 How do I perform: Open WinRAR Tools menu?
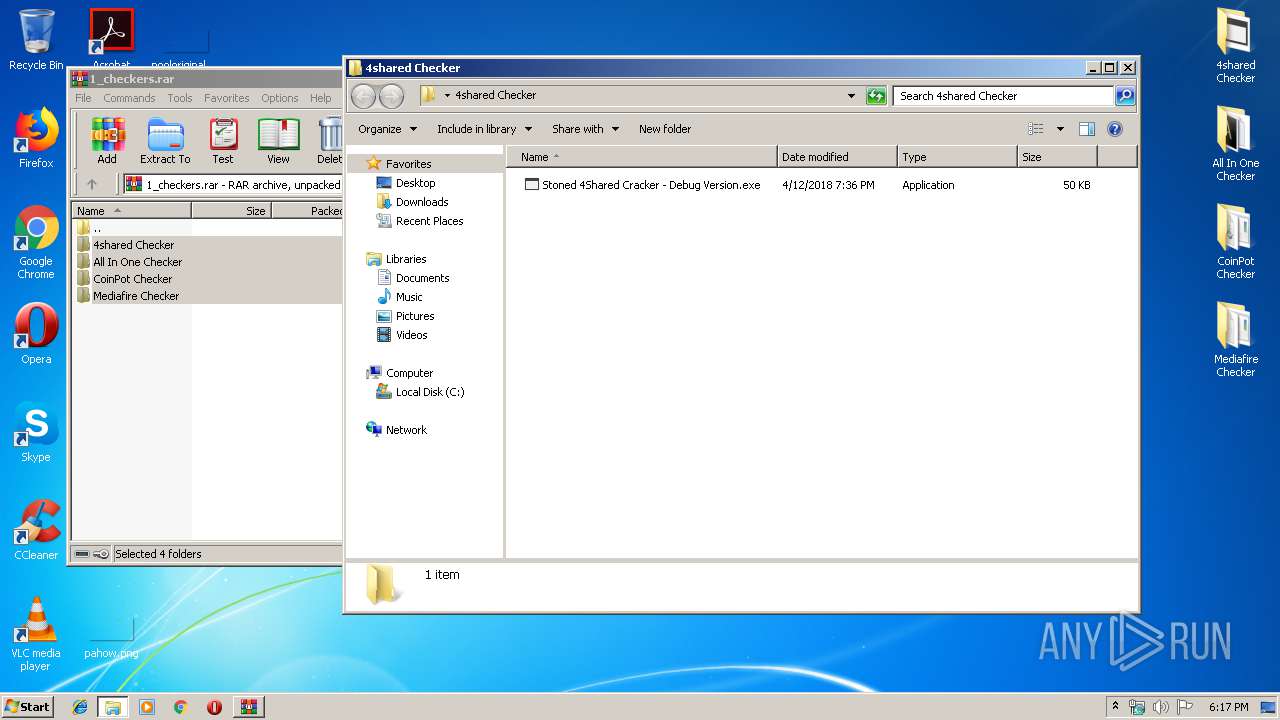pyautogui.click(x=180, y=98)
